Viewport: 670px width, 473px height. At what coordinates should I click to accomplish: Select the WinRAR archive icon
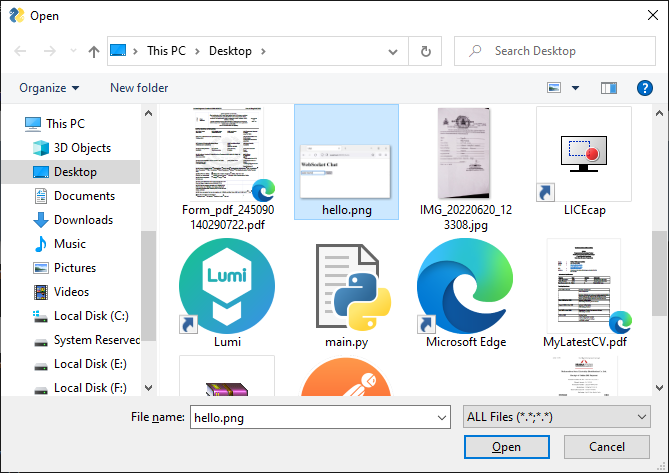click(x=227, y=376)
